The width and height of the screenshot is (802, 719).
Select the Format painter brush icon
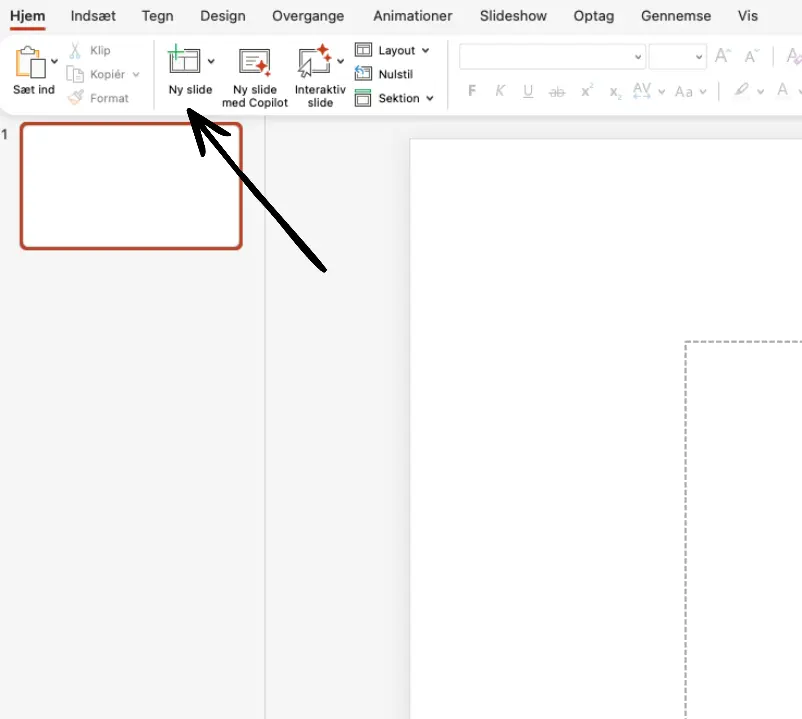[75, 98]
